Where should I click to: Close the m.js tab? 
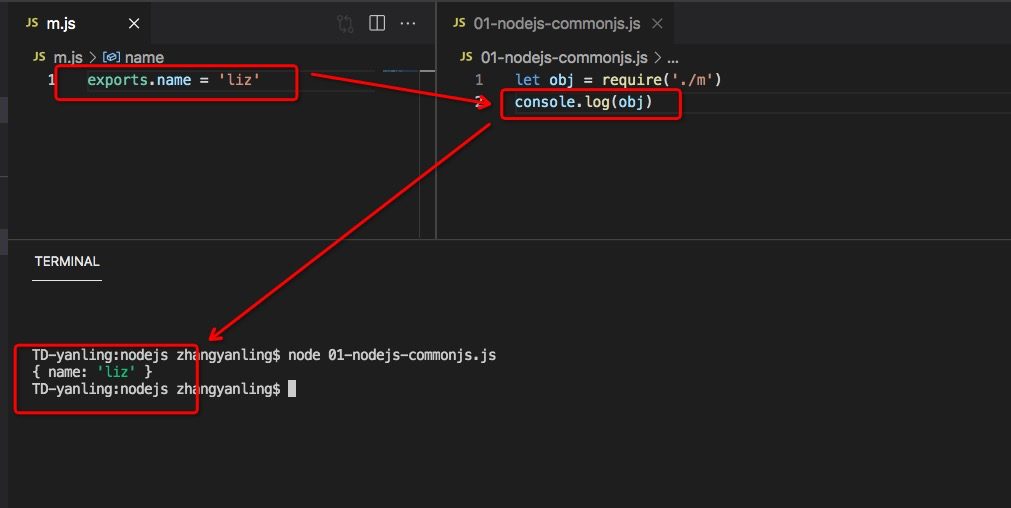point(134,24)
